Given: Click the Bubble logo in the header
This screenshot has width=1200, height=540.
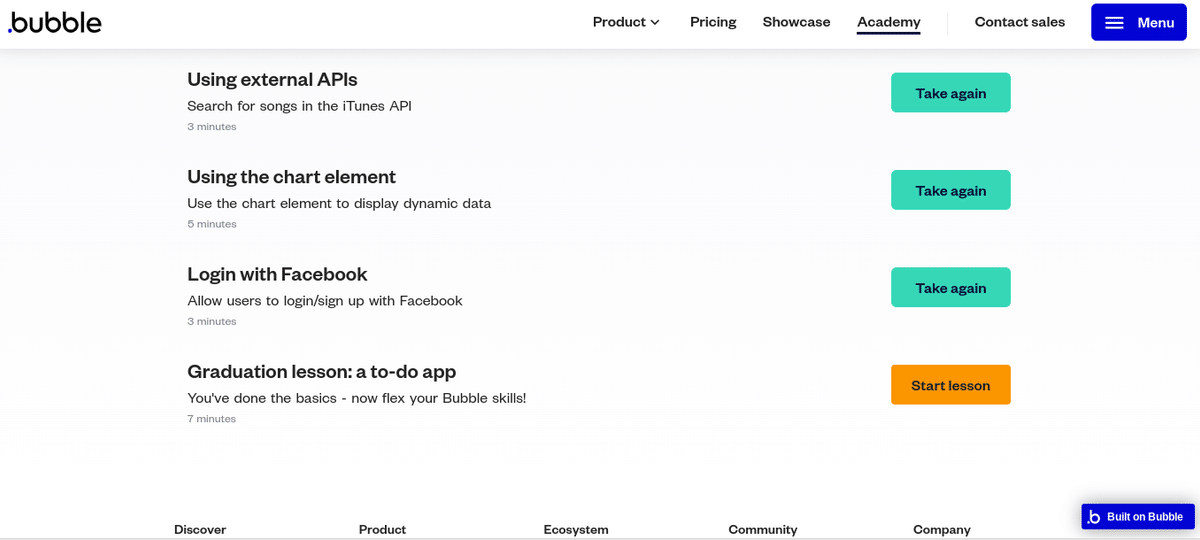Looking at the screenshot, I should (55, 22).
